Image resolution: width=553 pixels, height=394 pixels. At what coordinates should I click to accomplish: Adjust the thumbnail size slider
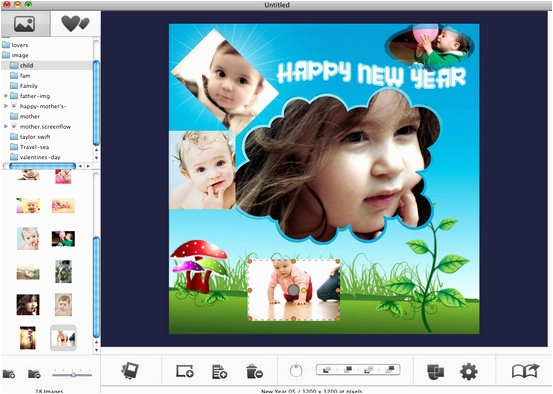point(72,375)
